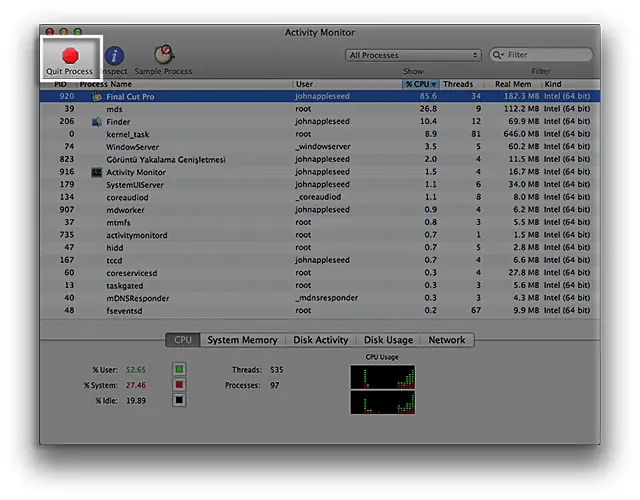Select the mDNSResponder process
The width and height of the screenshot is (640, 500).
(138, 298)
